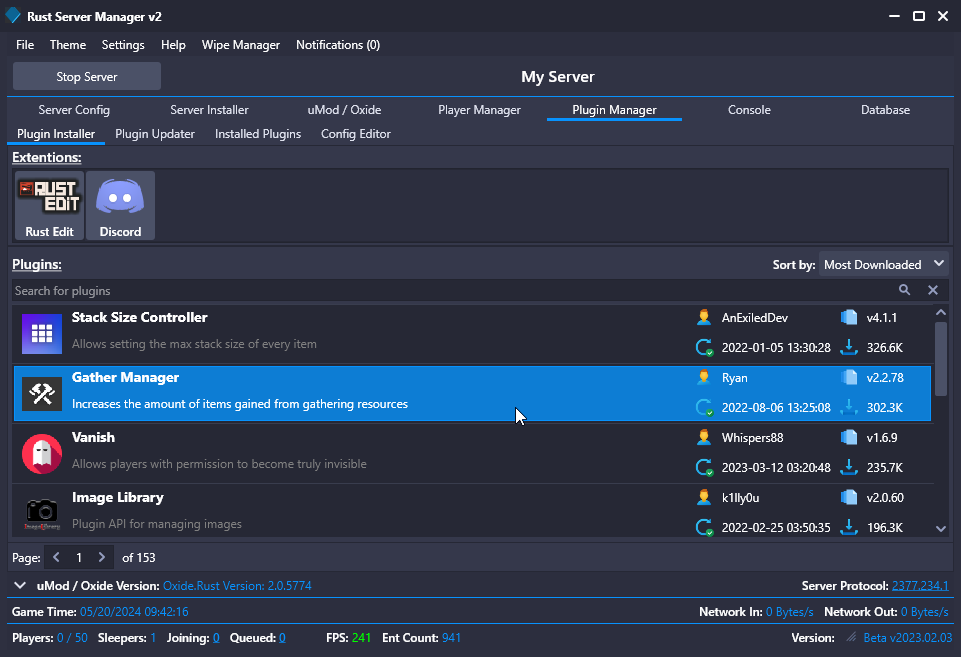Focus the Search for plugins field
The width and height of the screenshot is (961, 657).
(450, 290)
